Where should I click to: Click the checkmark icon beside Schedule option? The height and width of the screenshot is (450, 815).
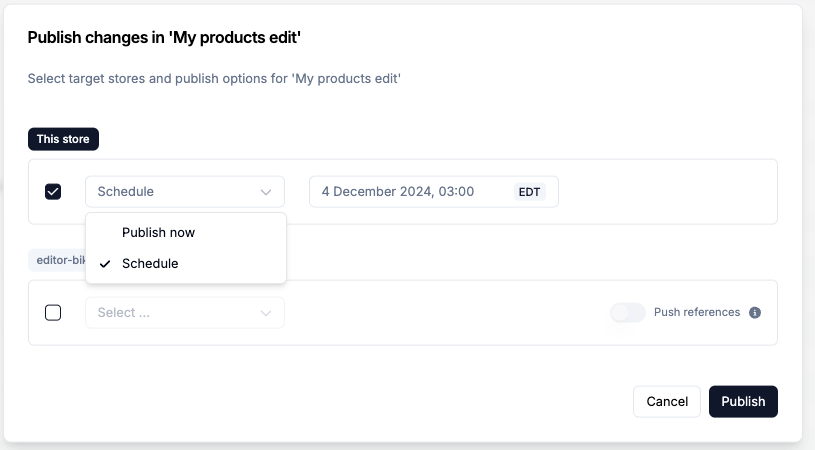(x=105, y=264)
